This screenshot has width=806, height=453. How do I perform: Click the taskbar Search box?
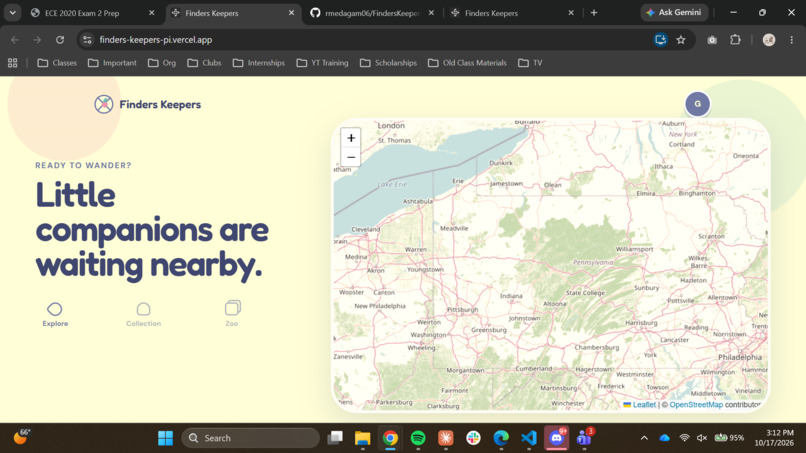point(250,438)
